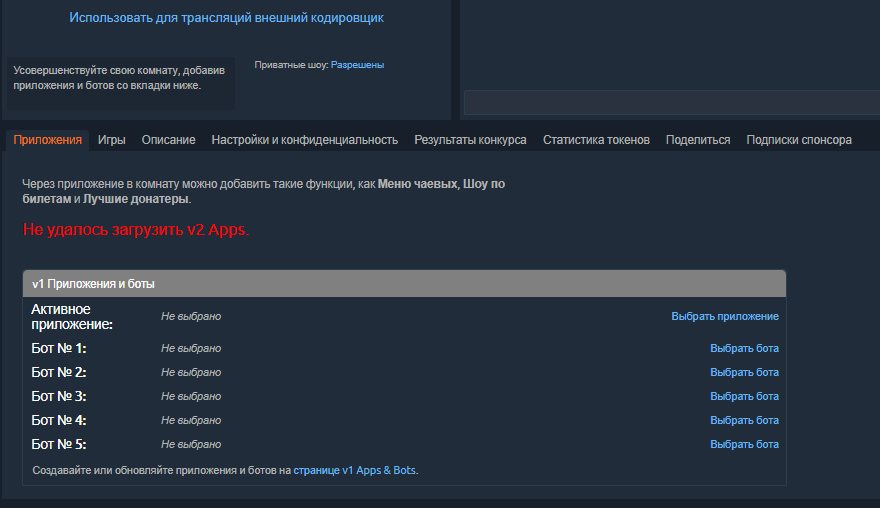This screenshot has height=508, width=880.
Task: Go to the Описание tab
Action: tap(168, 140)
